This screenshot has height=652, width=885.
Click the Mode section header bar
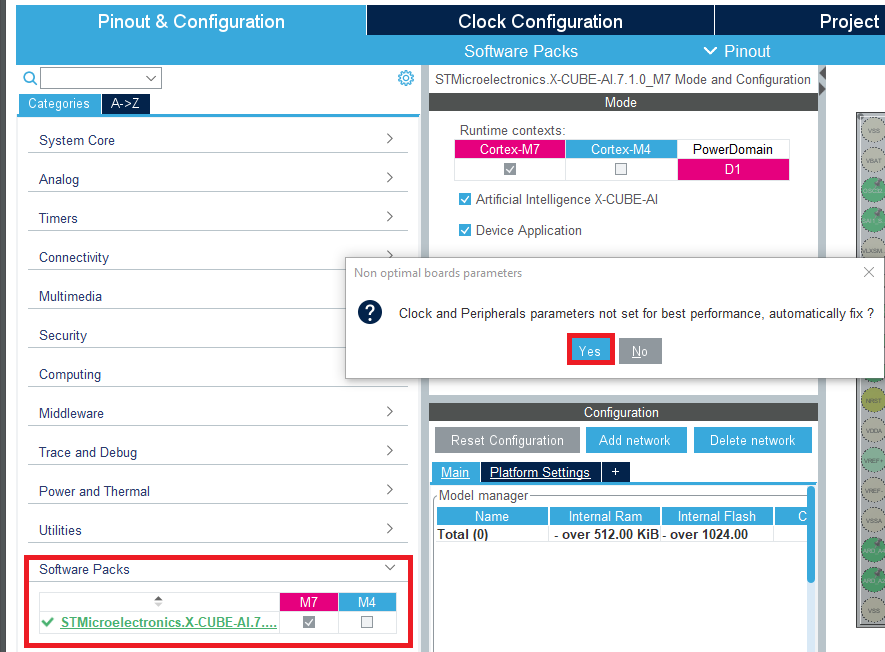[x=623, y=102]
